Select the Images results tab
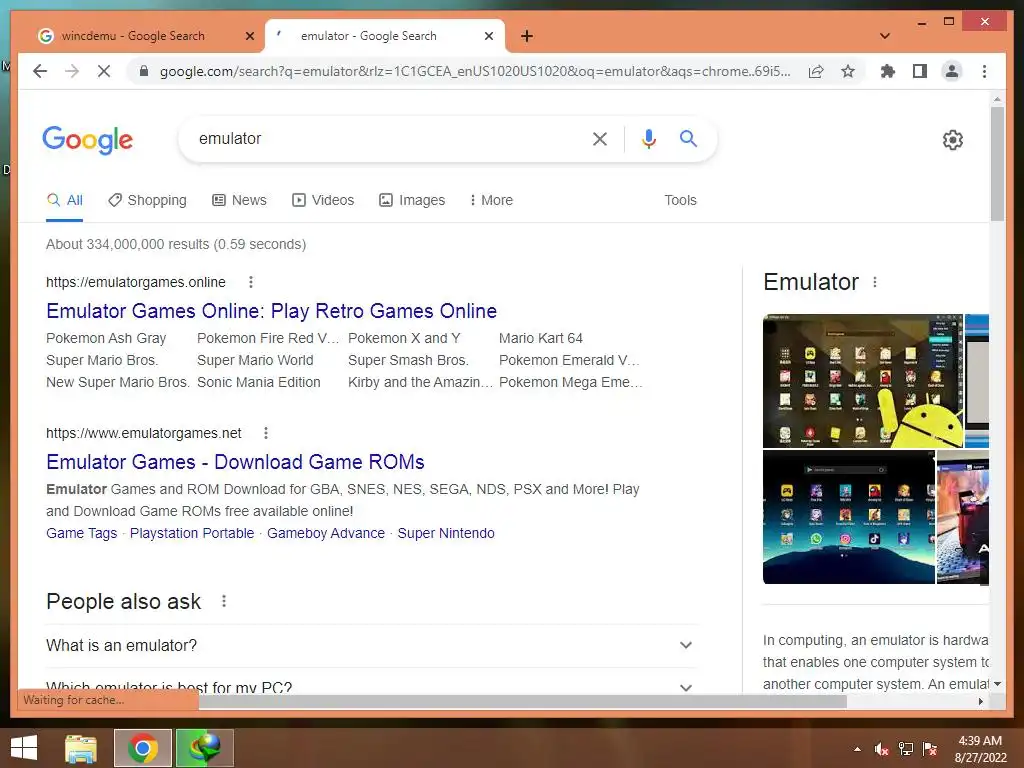 click(412, 200)
